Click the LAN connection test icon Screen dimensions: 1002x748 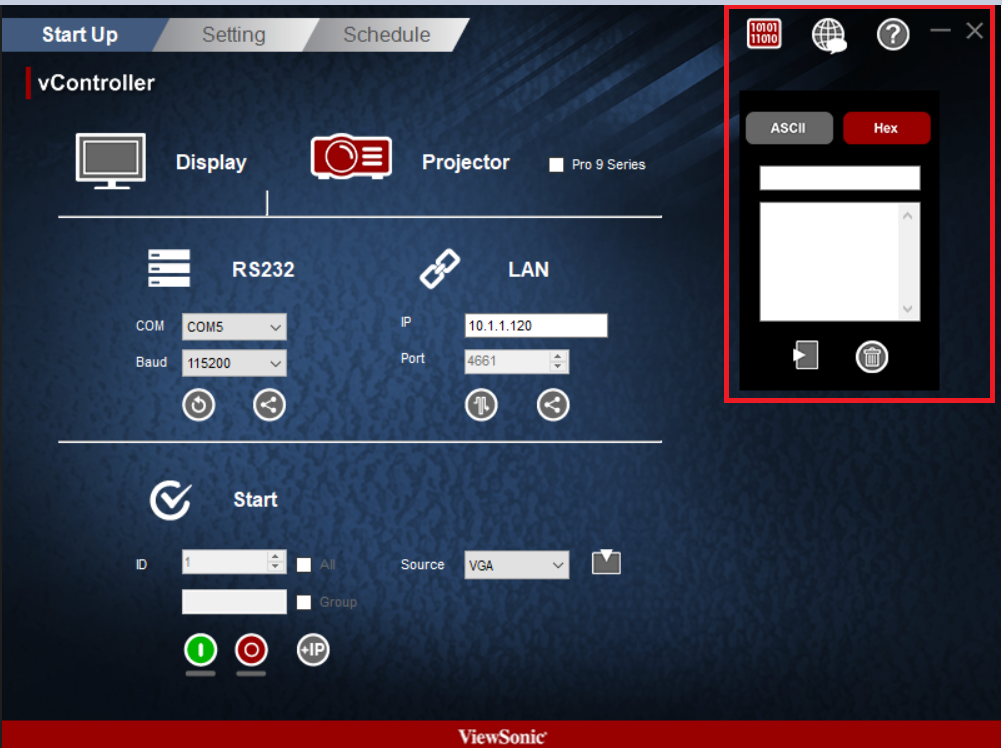[481, 405]
